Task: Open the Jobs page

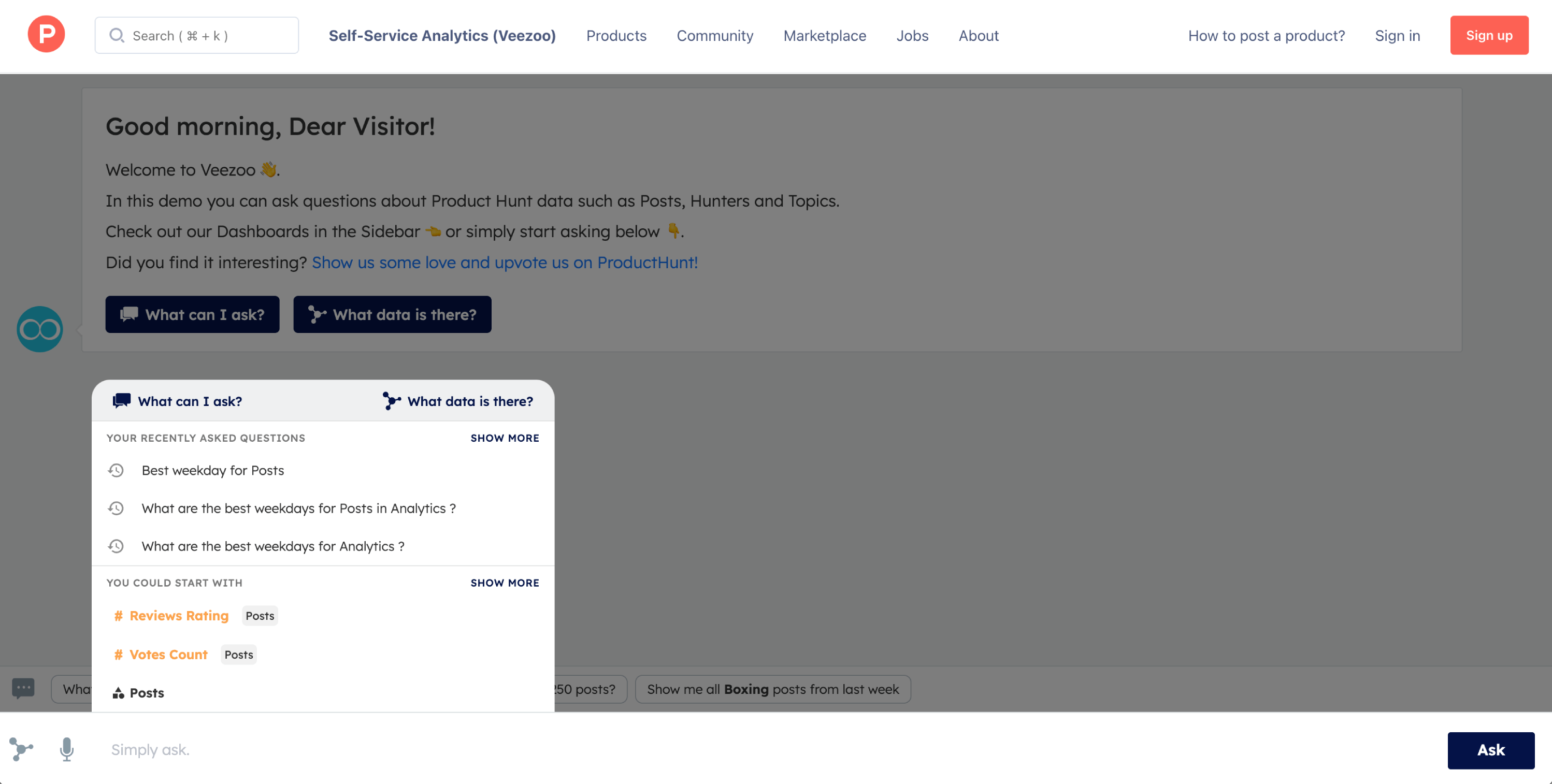Action: pyautogui.click(x=912, y=36)
